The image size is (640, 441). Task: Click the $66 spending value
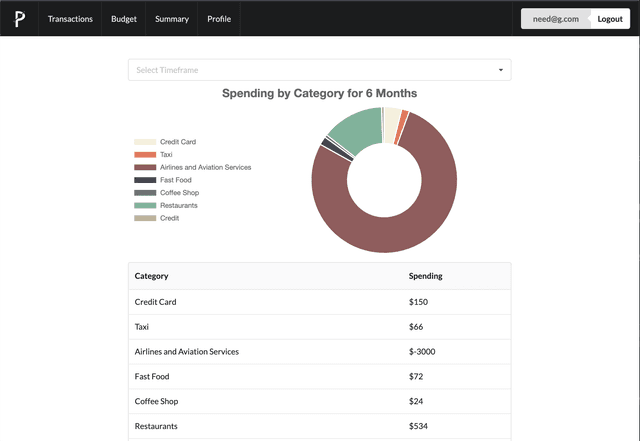point(416,327)
